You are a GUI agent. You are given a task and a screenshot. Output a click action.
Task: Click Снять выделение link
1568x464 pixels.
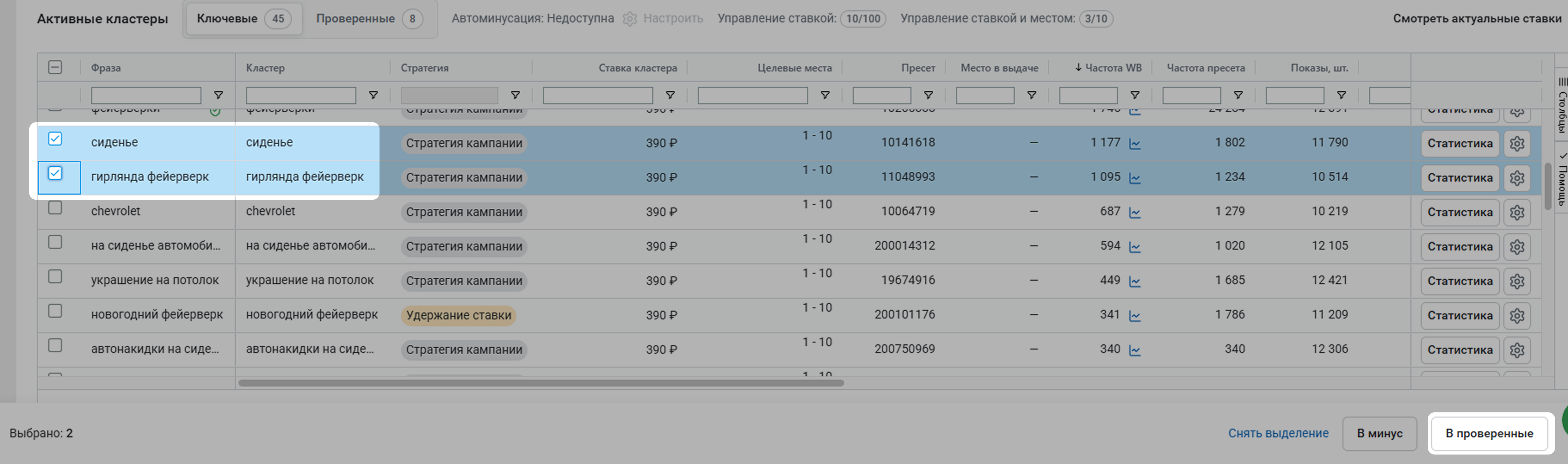pos(1278,433)
